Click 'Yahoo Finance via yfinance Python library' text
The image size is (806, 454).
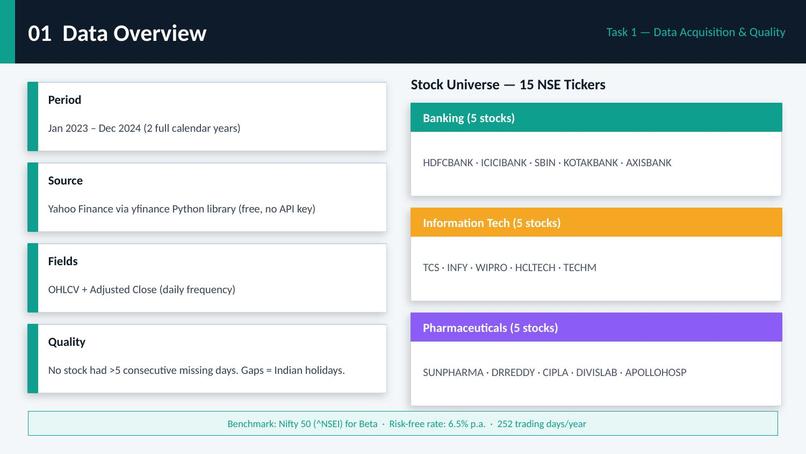[x=141, y=209]
